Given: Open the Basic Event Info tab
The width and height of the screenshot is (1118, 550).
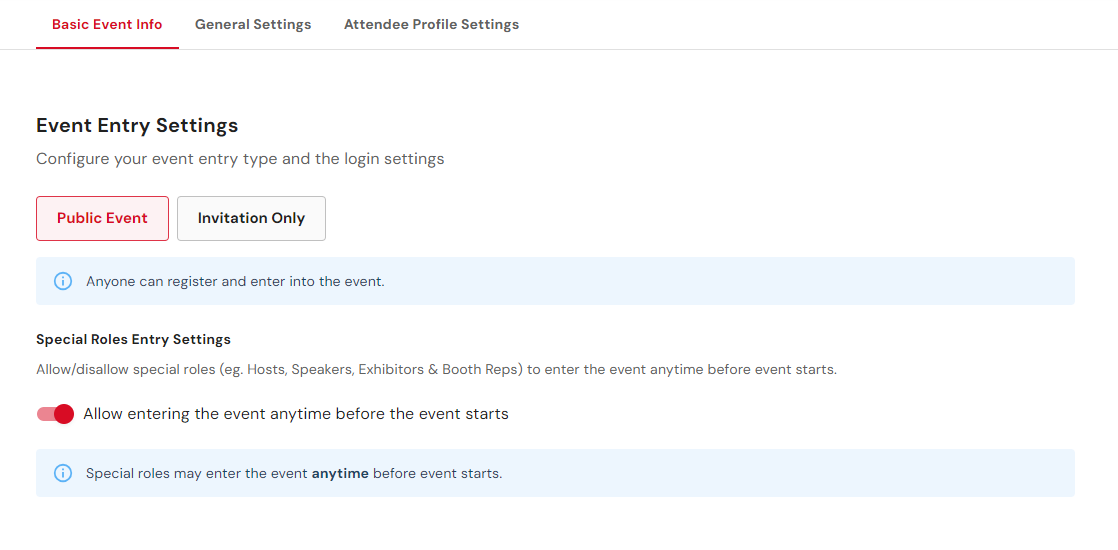Looking at the screenshot, I should 107,24.
